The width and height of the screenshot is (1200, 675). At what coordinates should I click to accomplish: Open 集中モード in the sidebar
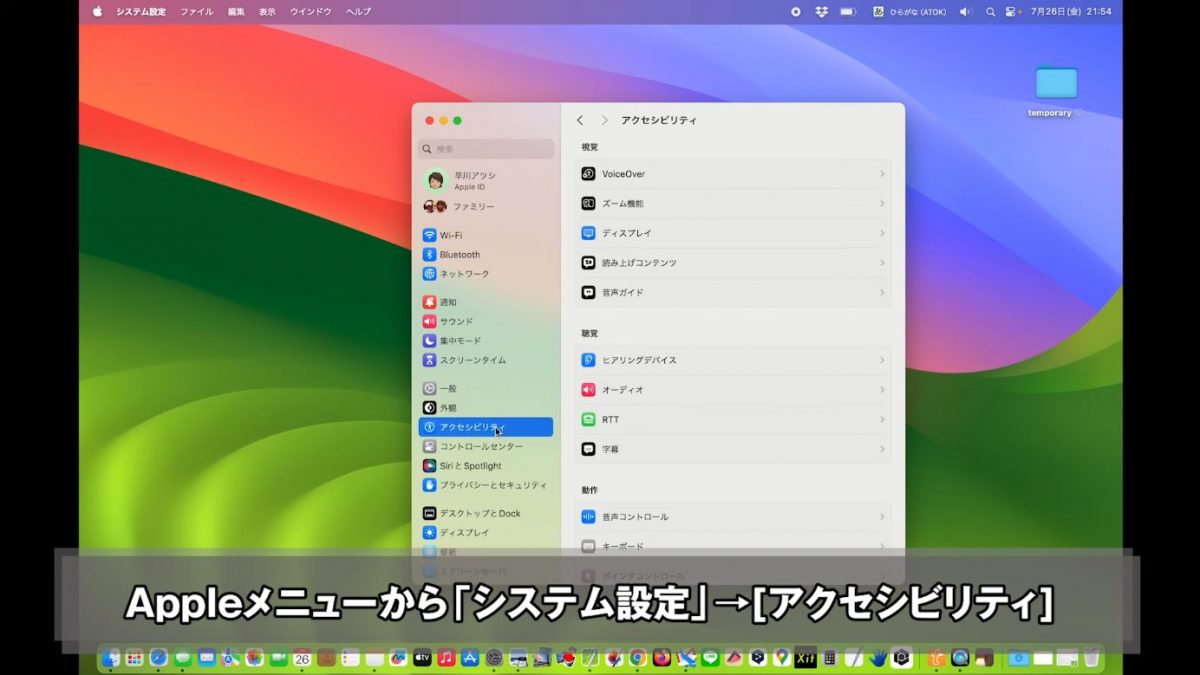pos(486,340)
